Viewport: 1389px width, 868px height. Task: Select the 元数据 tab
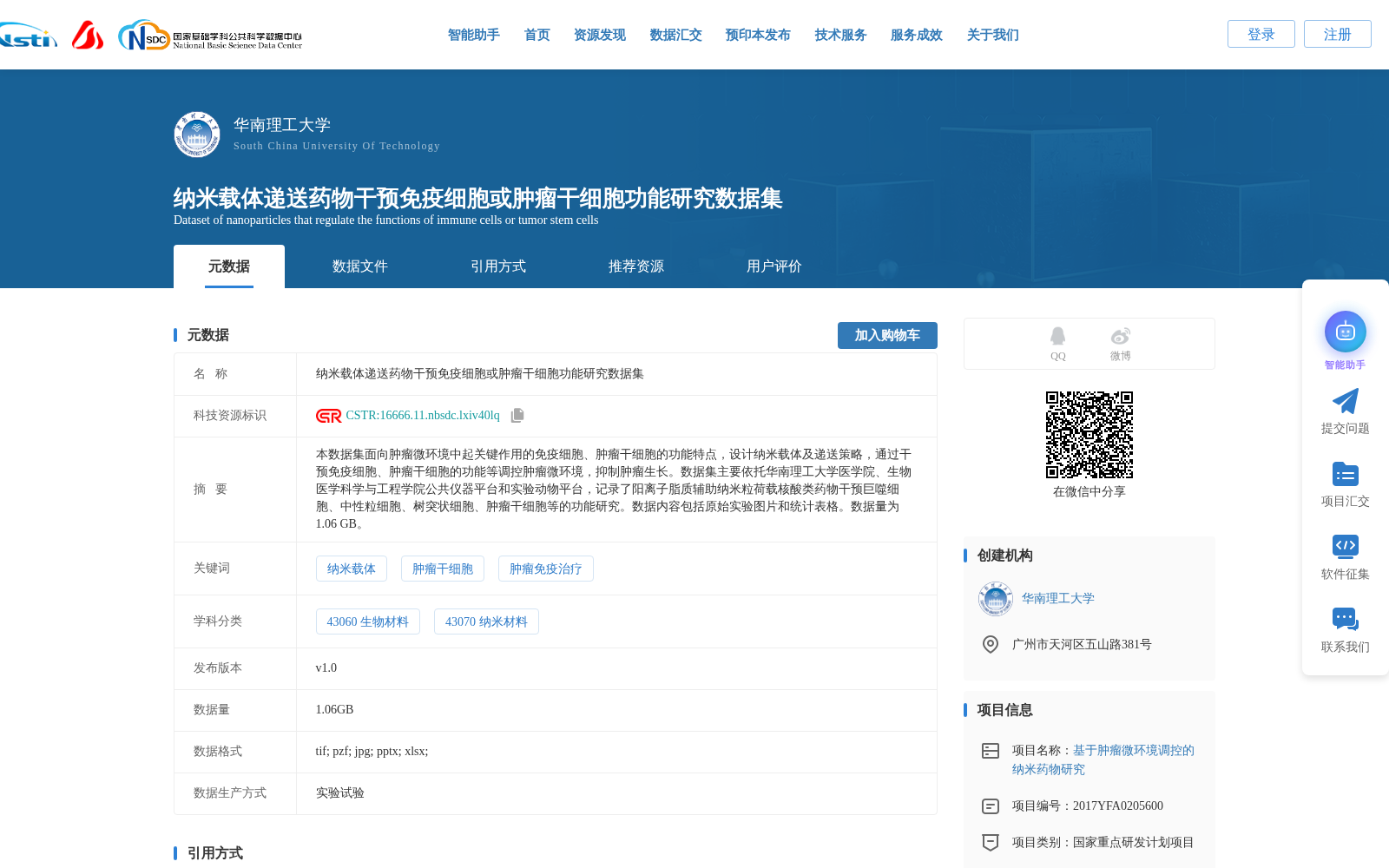[229, 266]
